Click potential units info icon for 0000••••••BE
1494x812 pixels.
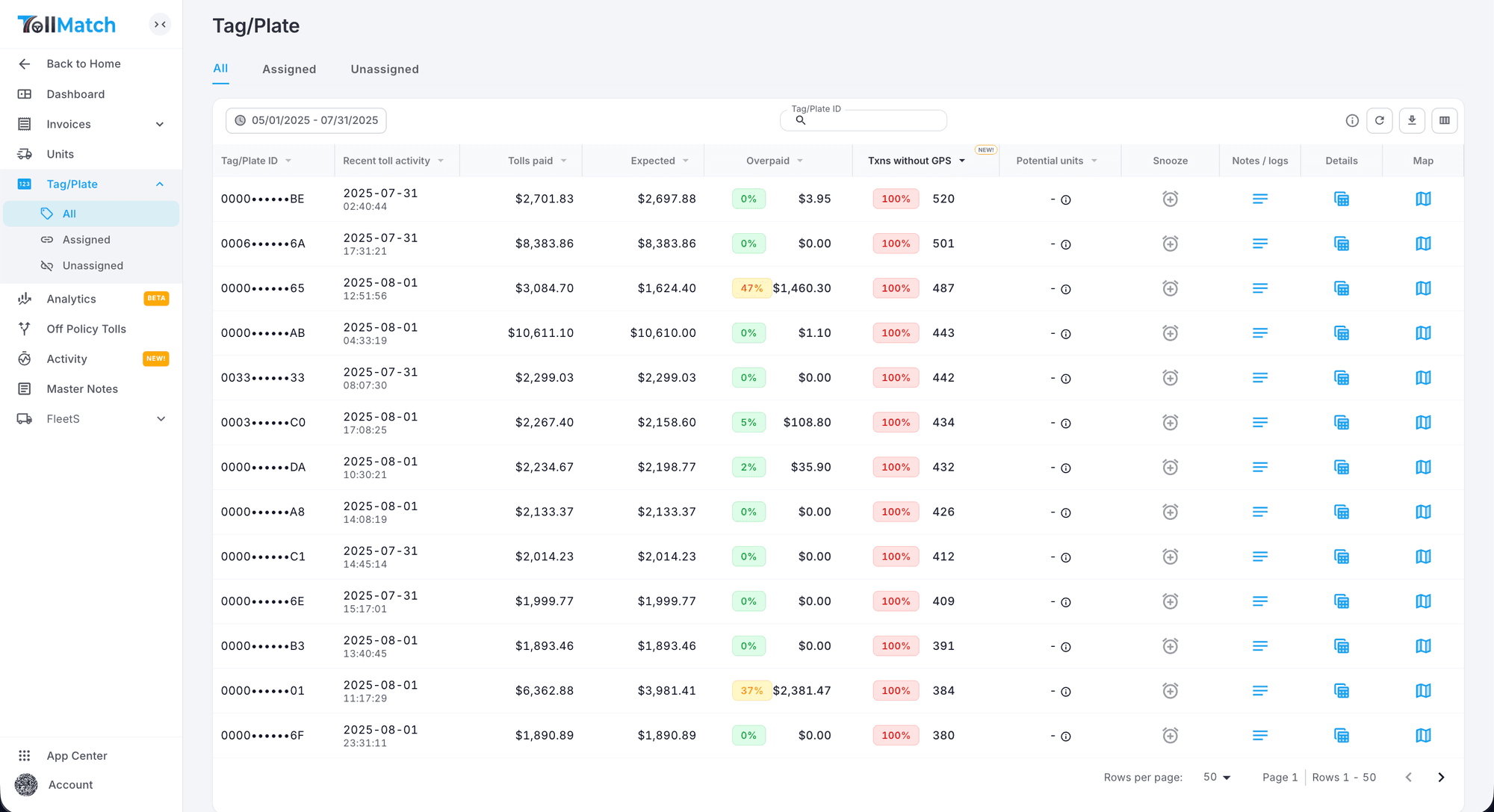coord(1066,199)
